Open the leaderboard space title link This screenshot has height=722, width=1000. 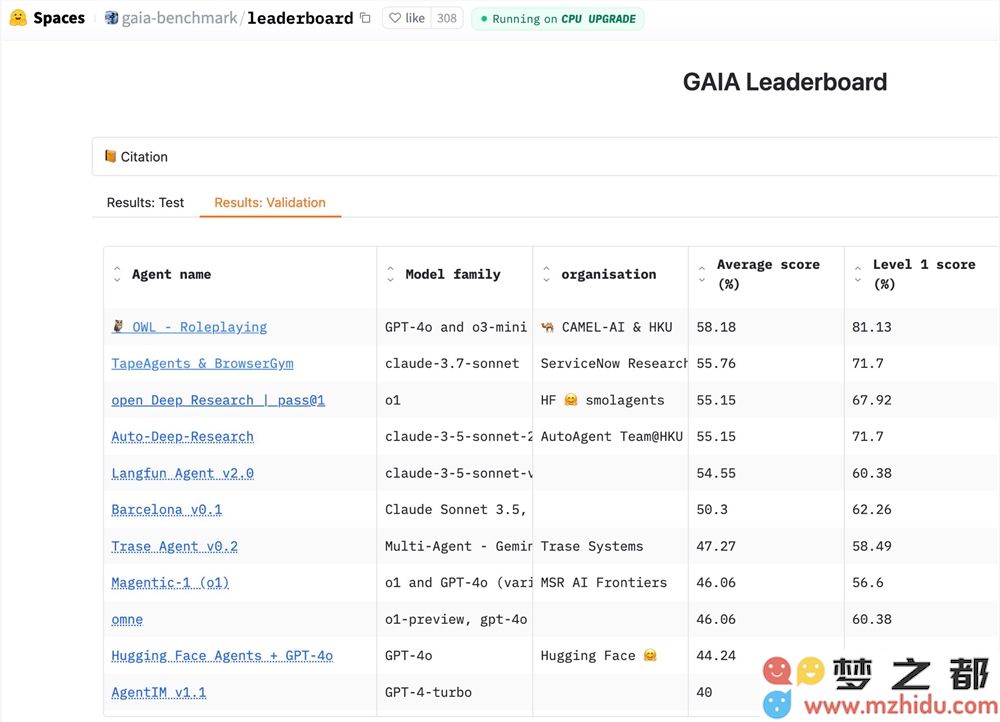coord(300,18)
